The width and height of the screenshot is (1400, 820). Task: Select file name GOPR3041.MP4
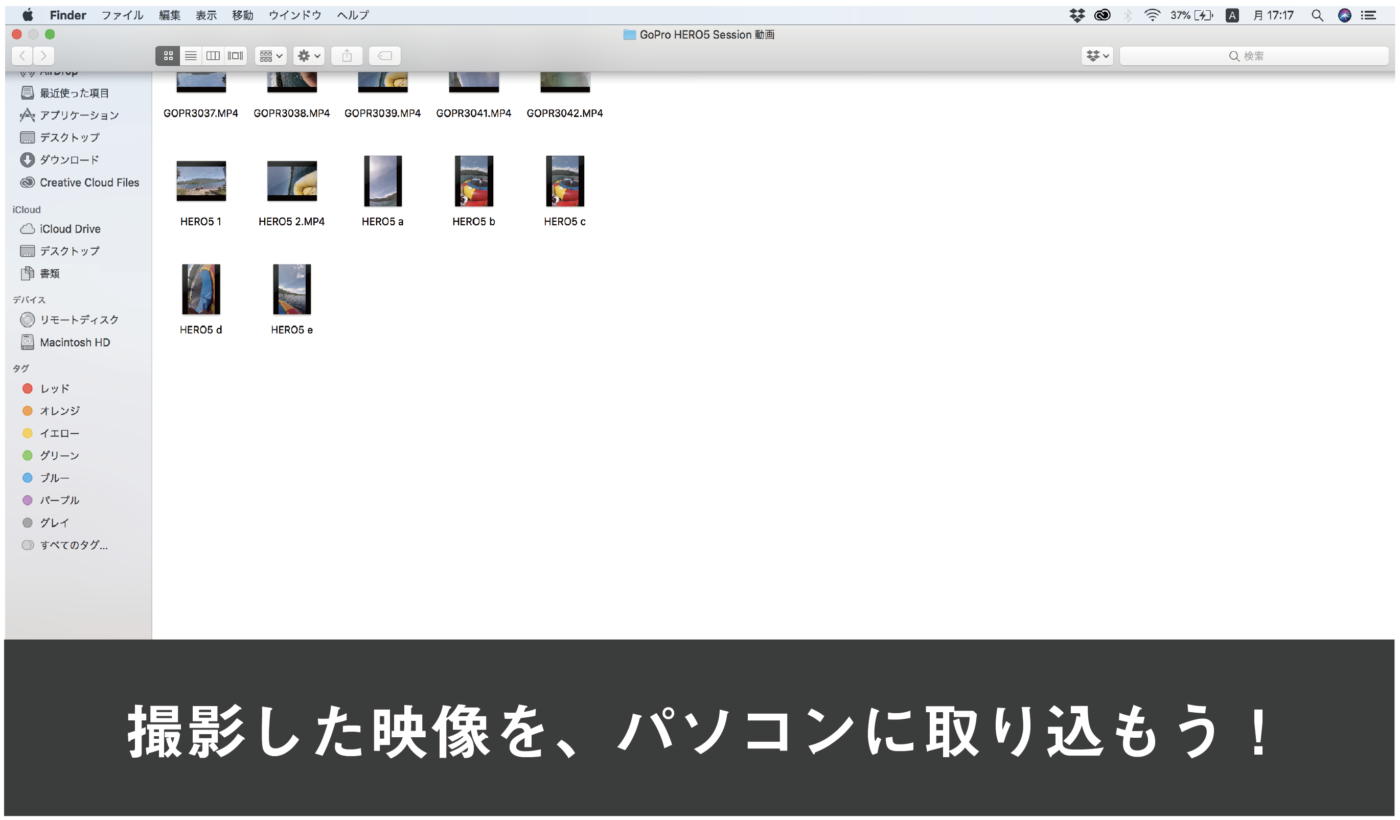(x=473, y=113)
